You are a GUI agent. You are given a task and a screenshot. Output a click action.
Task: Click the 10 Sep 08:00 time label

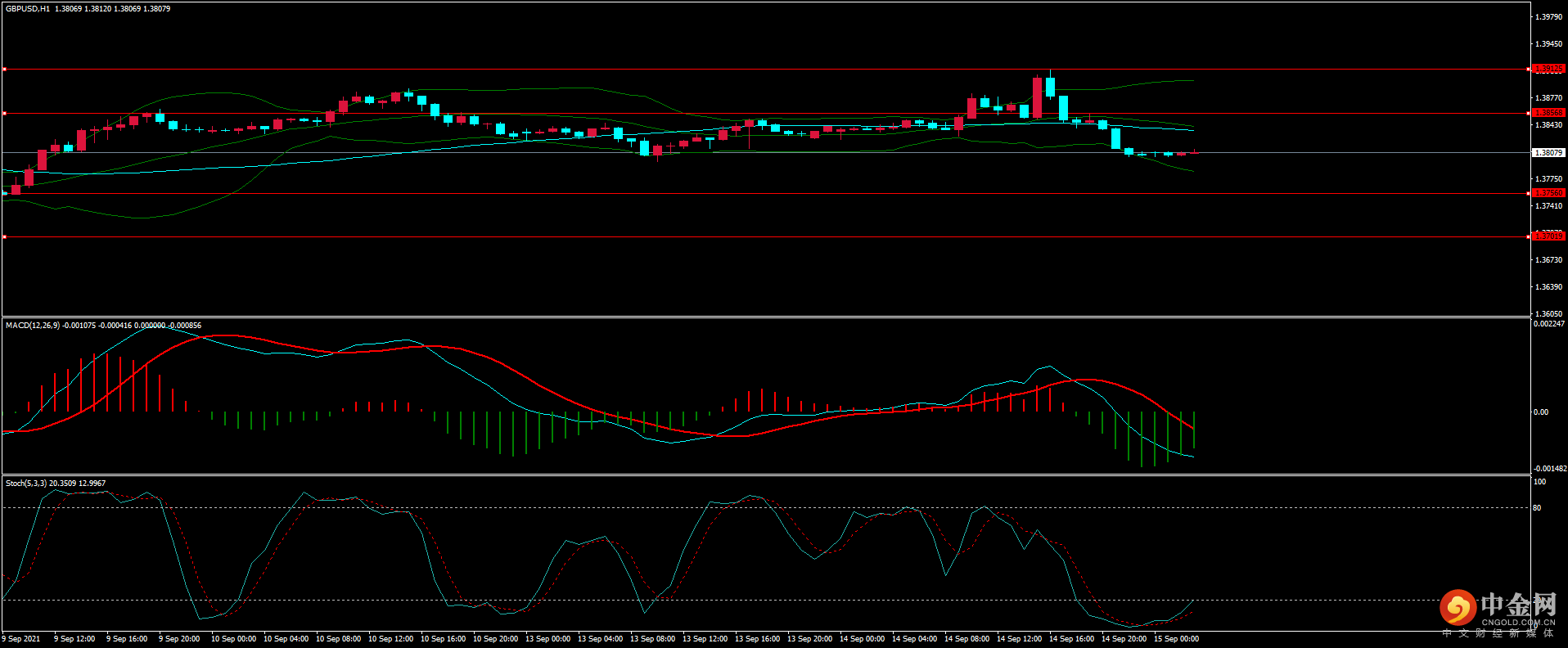[338, 639]
